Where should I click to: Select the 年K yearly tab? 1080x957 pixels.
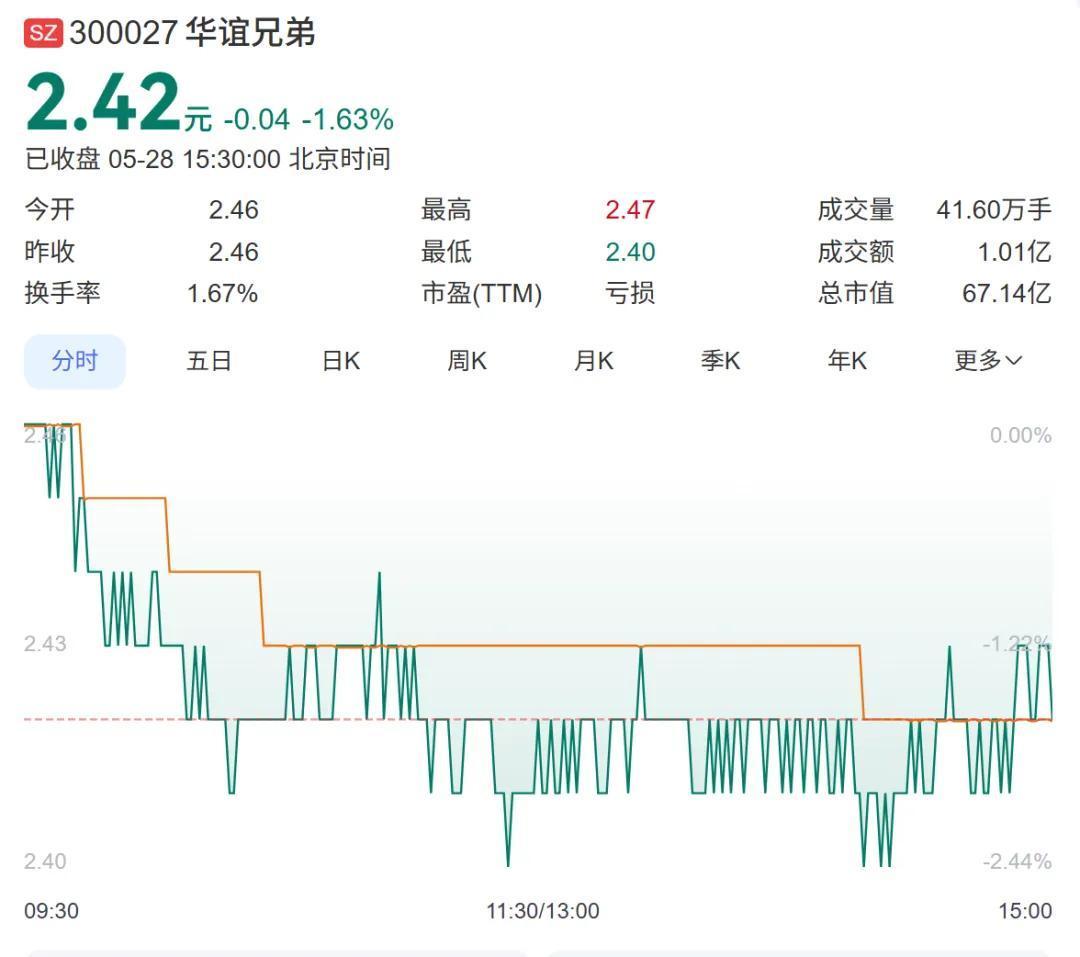(847, 361)
